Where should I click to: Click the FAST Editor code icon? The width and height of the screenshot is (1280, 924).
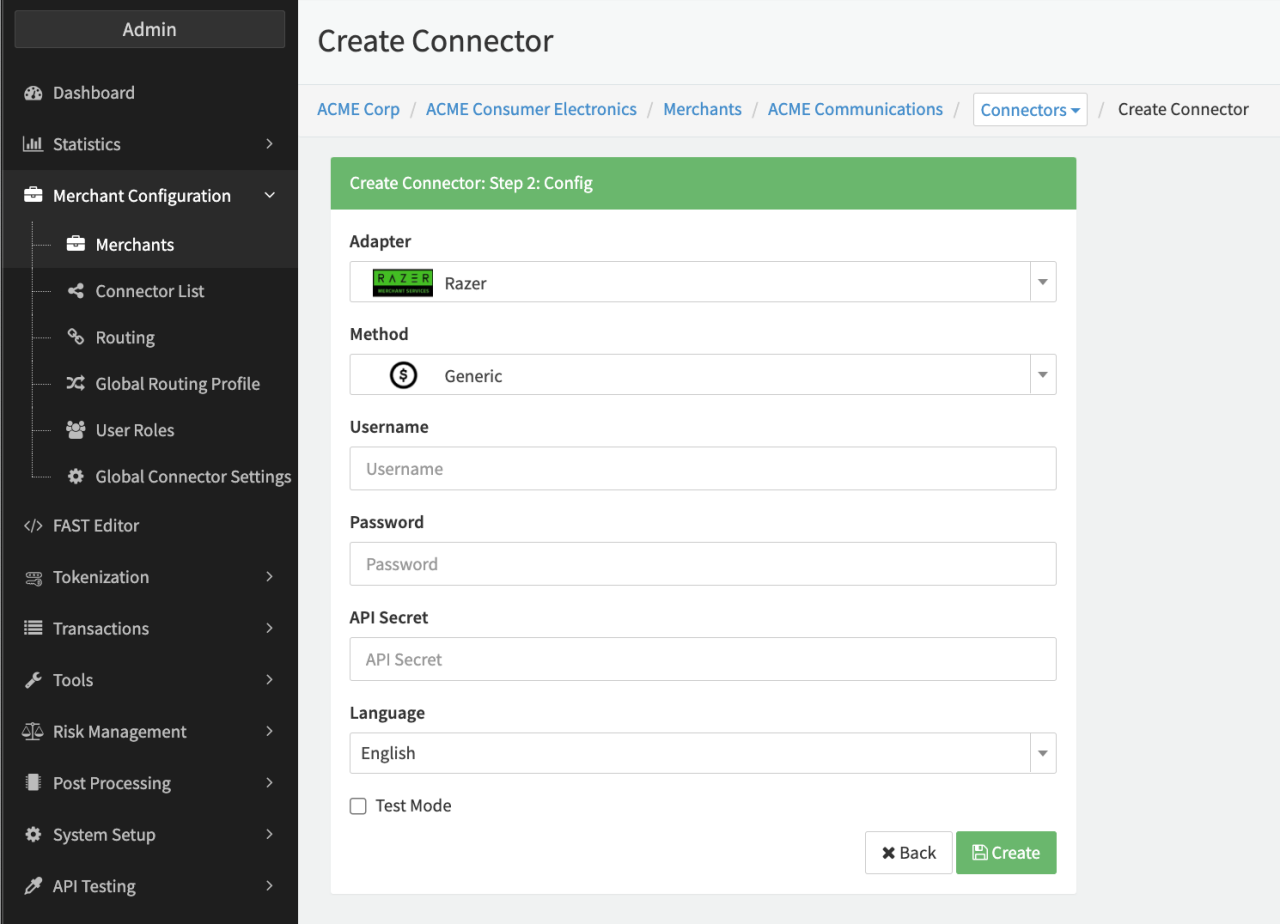click(x=33, y=526)
